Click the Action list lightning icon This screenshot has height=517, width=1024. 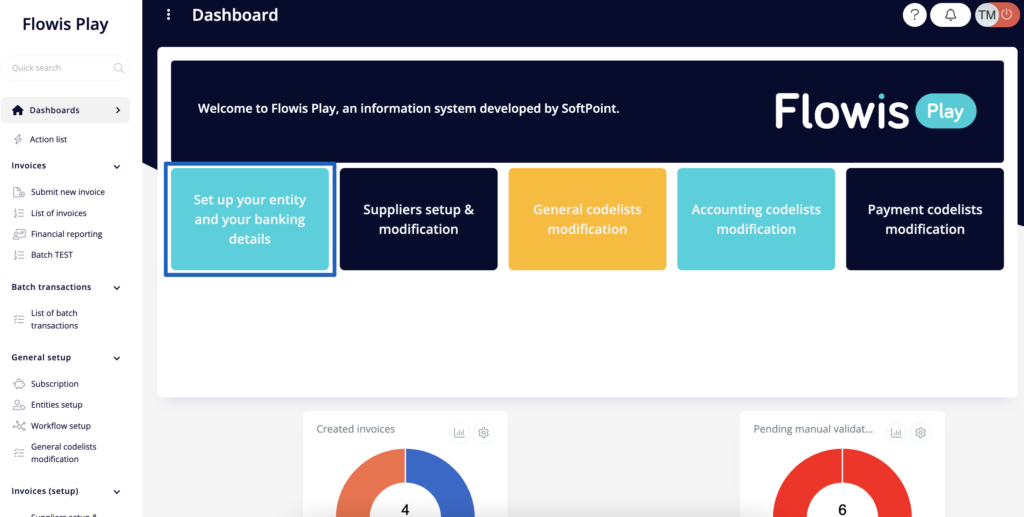point(18,139)
